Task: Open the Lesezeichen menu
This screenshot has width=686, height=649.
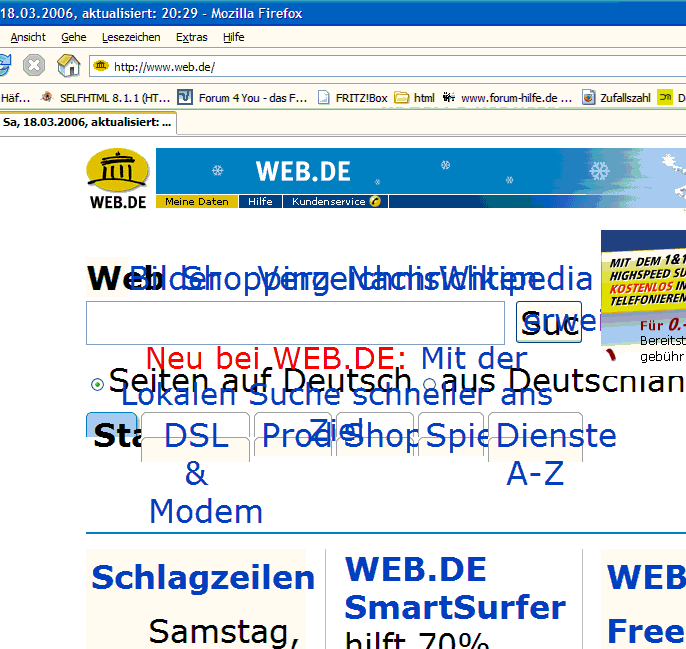Action: coord(130,37)
